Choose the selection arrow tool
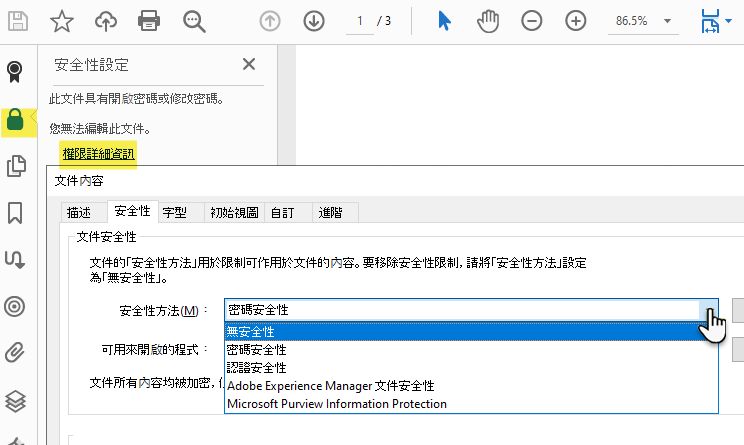Image resolution: width=744 pixels, height=445 pixels. (x=444, y=21)
